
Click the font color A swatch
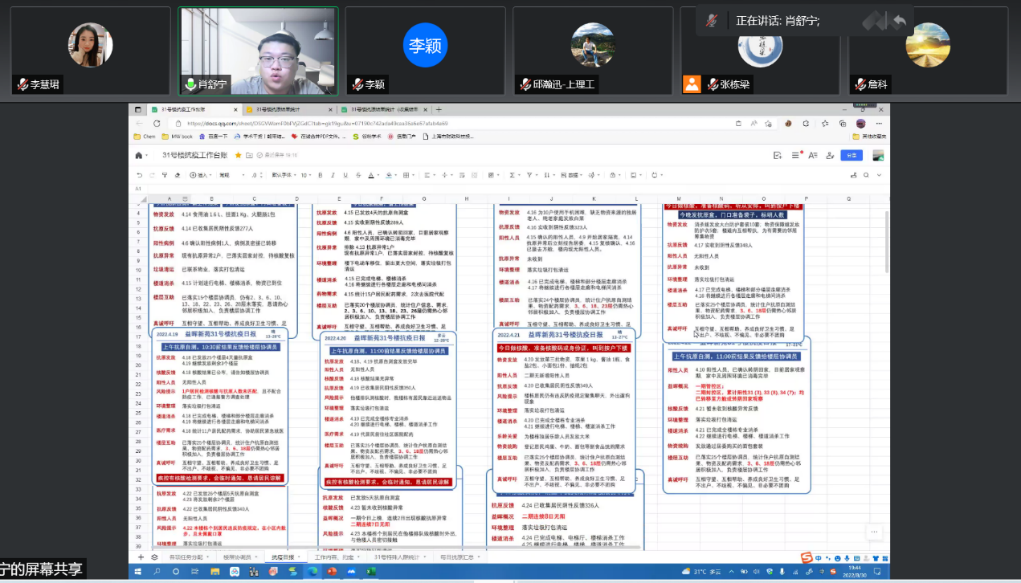tap(371, 175)
